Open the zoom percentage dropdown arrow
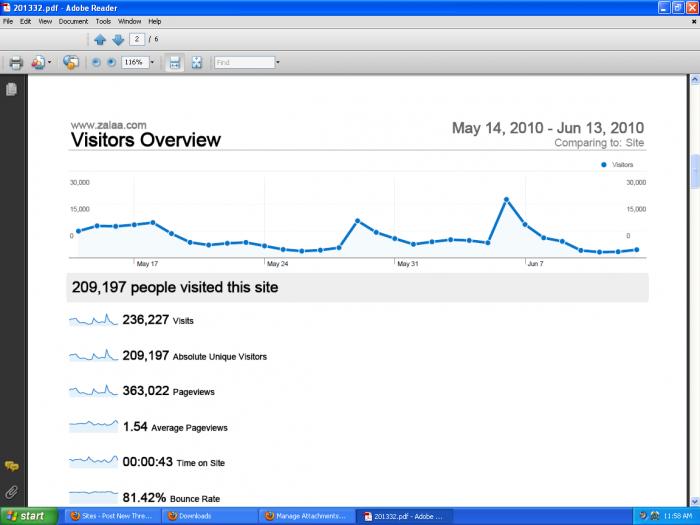The height and width of the screenshot is (525, 700). [x=152, y=62]
